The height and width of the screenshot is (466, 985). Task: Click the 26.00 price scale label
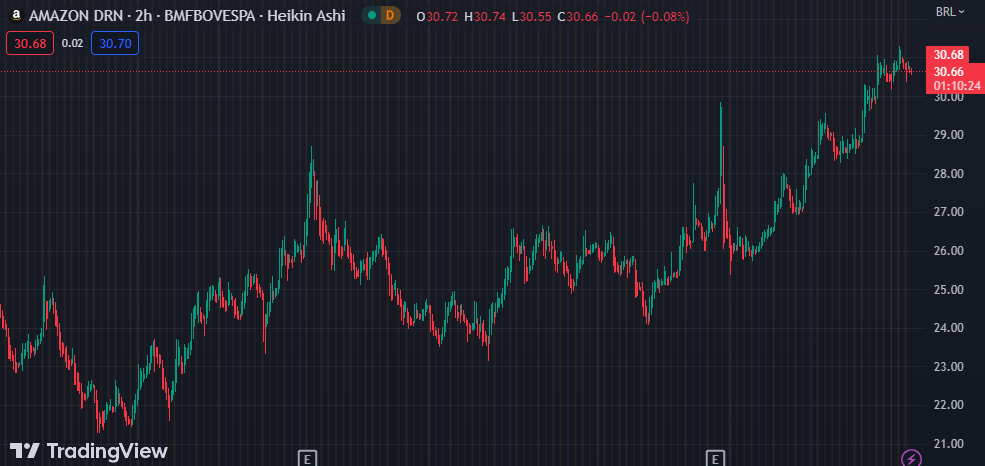point(949,251)
